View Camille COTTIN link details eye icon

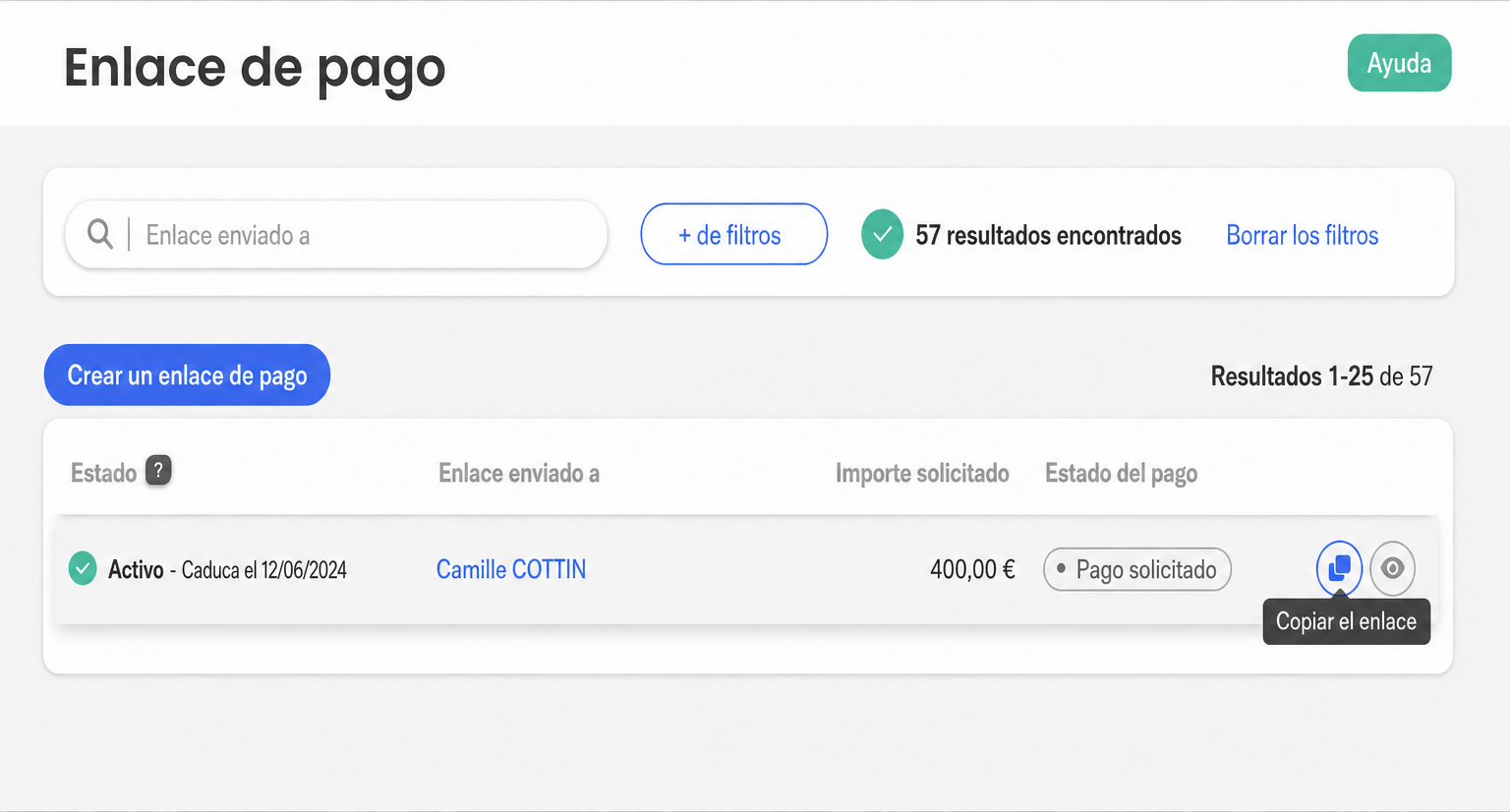pyautogui.click(x=1392, y=568)
